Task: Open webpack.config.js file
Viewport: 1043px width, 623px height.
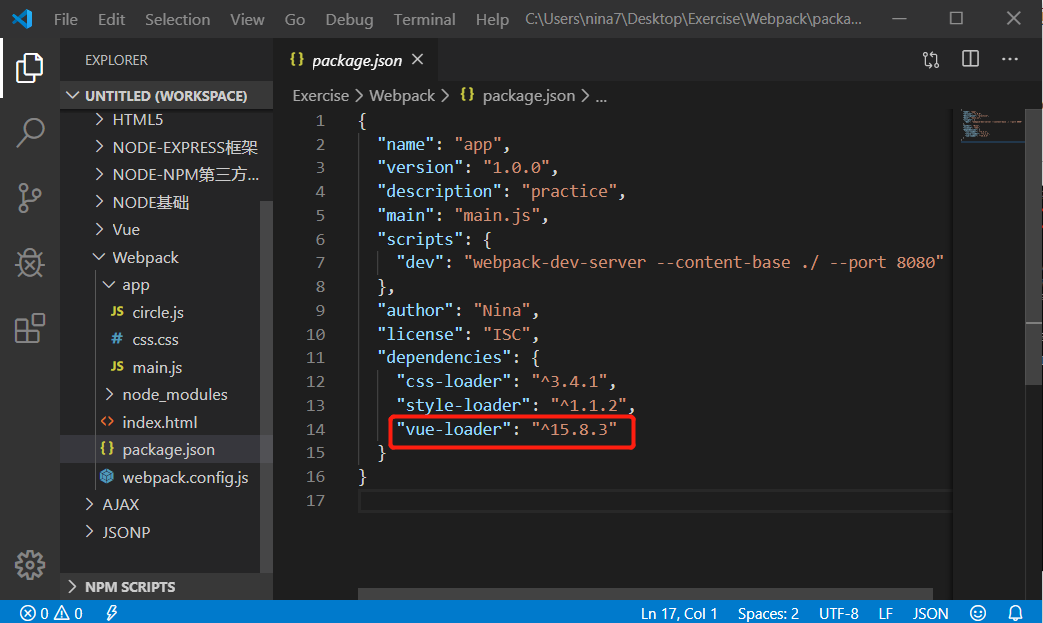Action: (x=160, y=477)
